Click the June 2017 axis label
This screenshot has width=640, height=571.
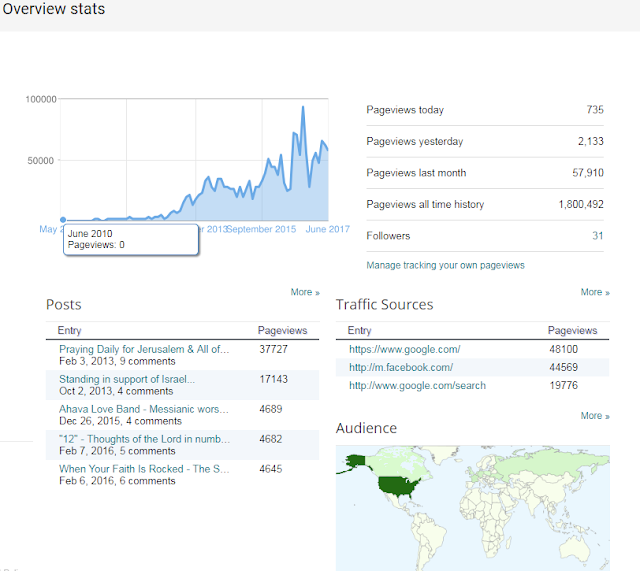pyautogui.click(x=328, y=229)
